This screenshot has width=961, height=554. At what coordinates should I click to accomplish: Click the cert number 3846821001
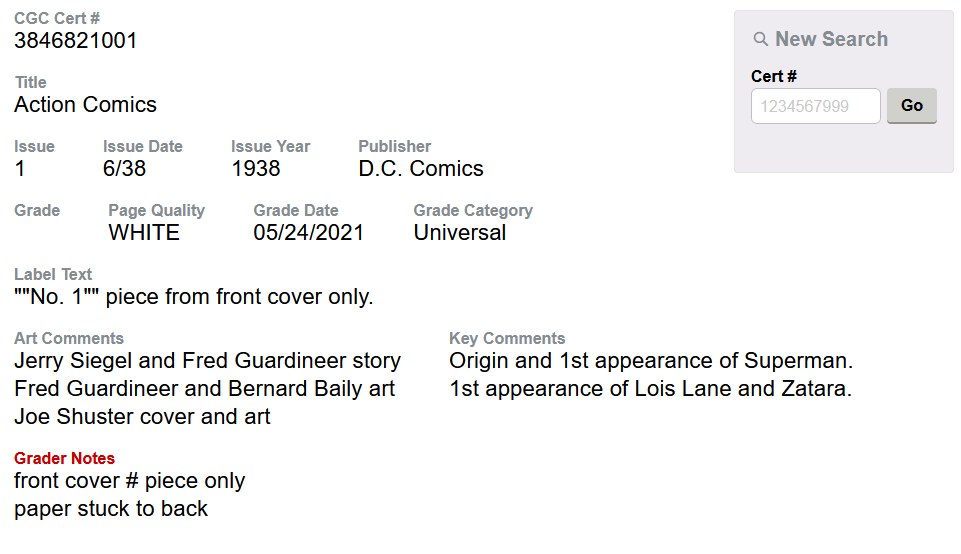(76, 41)
